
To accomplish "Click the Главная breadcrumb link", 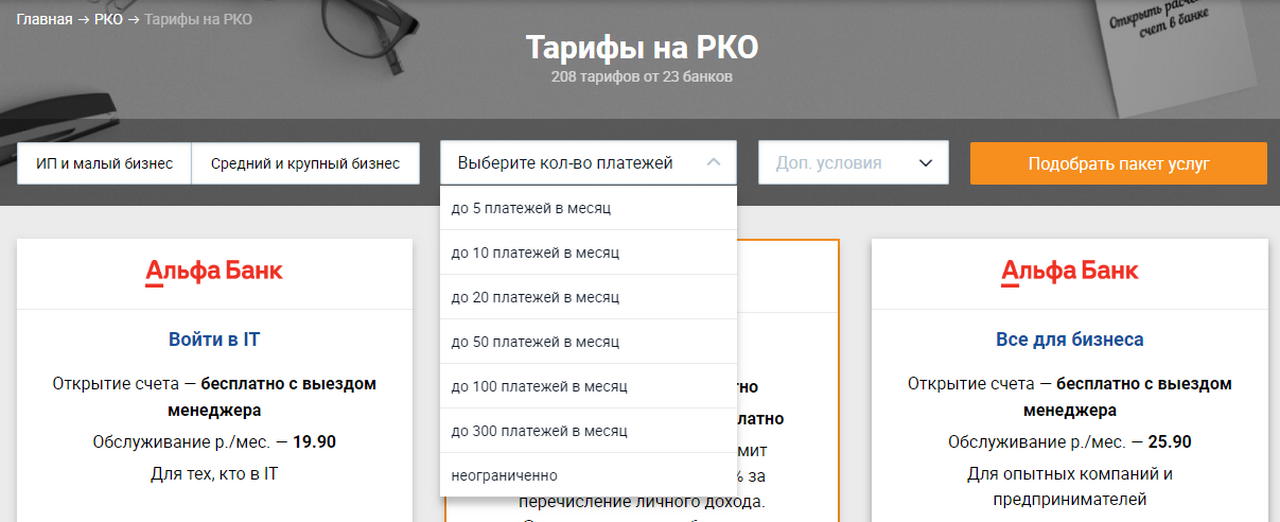I will click(x=44, y=19).
